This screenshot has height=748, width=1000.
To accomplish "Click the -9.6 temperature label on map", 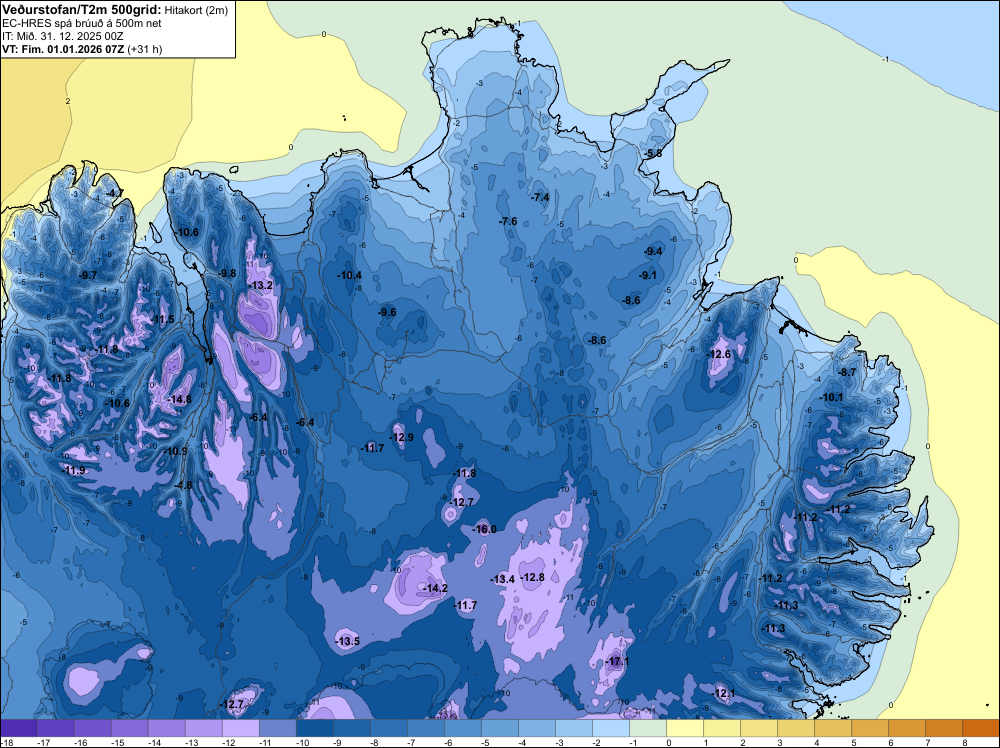I will point(387,312).
